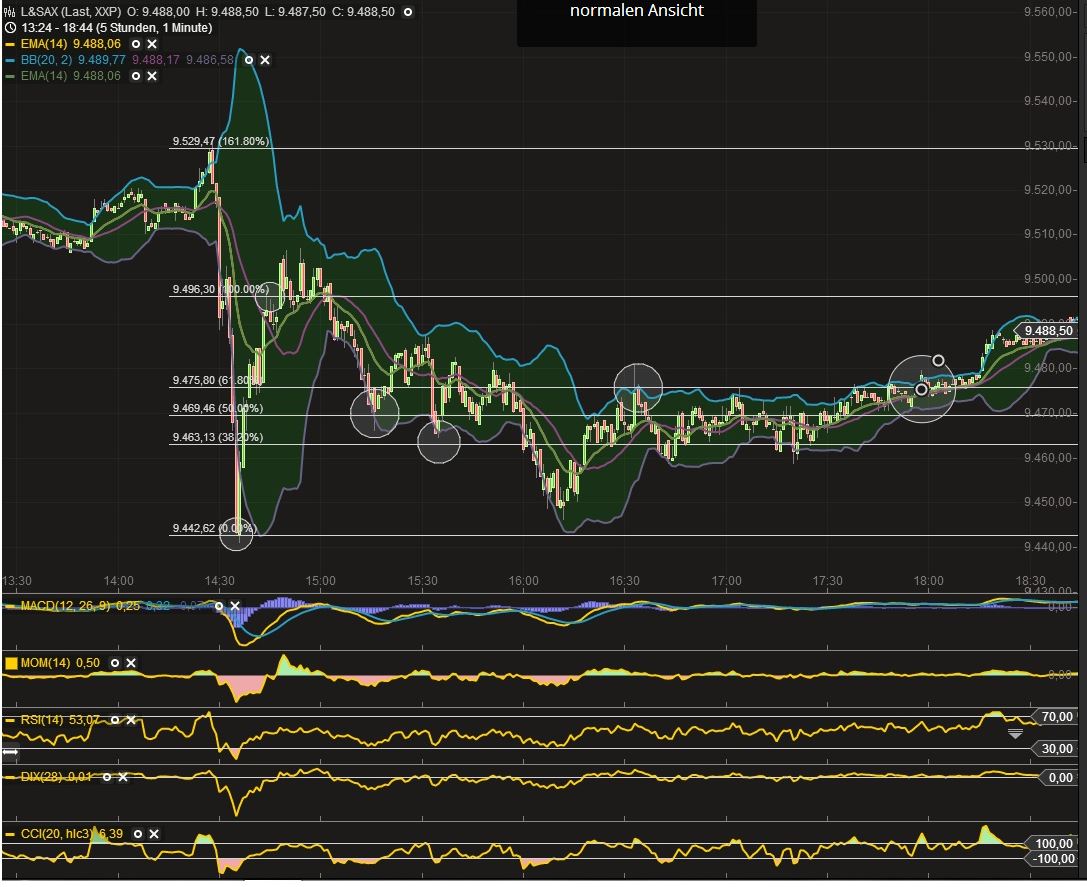Viewport: 1087px width, 887px height.
Task: Remove the RSI indicator with its X
Action: [x=132, y=719]
